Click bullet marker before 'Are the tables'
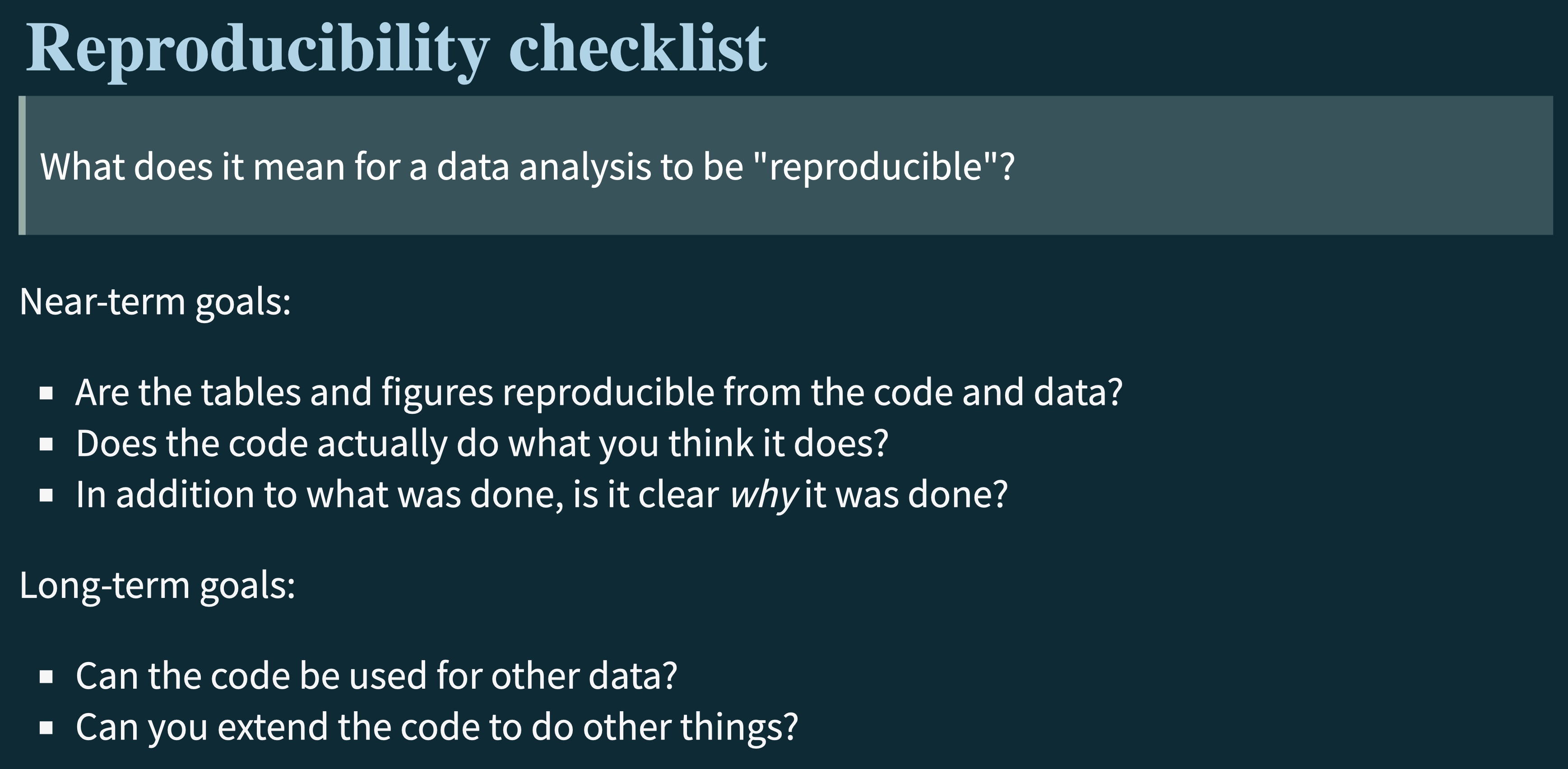 click(46, 394)
